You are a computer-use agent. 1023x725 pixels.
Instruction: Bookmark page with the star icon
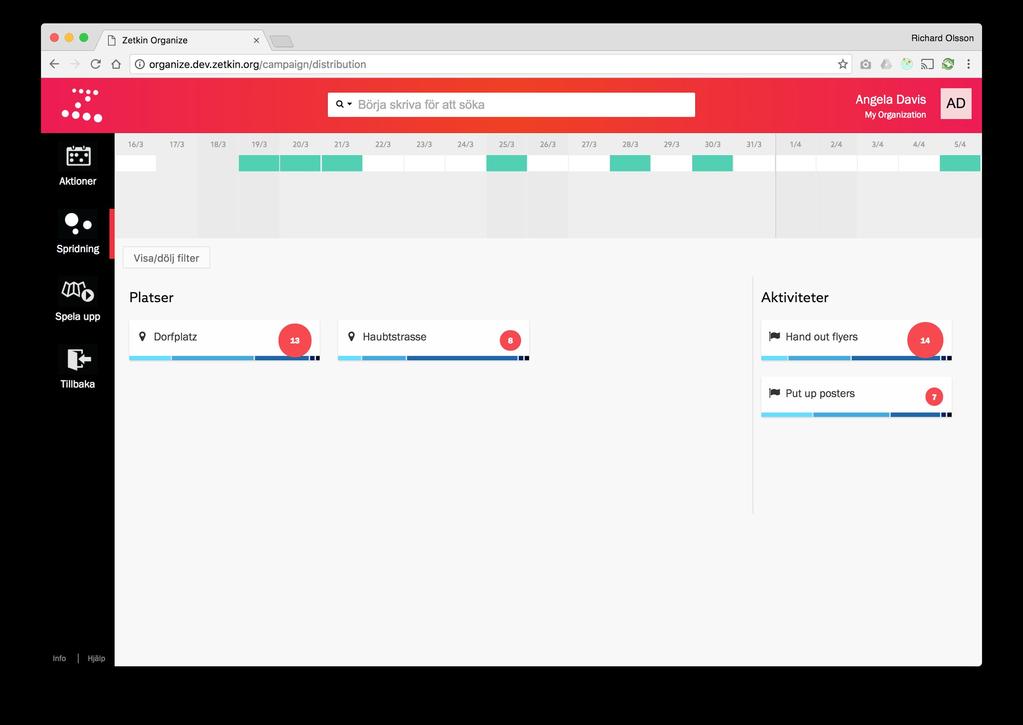point(842,64)
